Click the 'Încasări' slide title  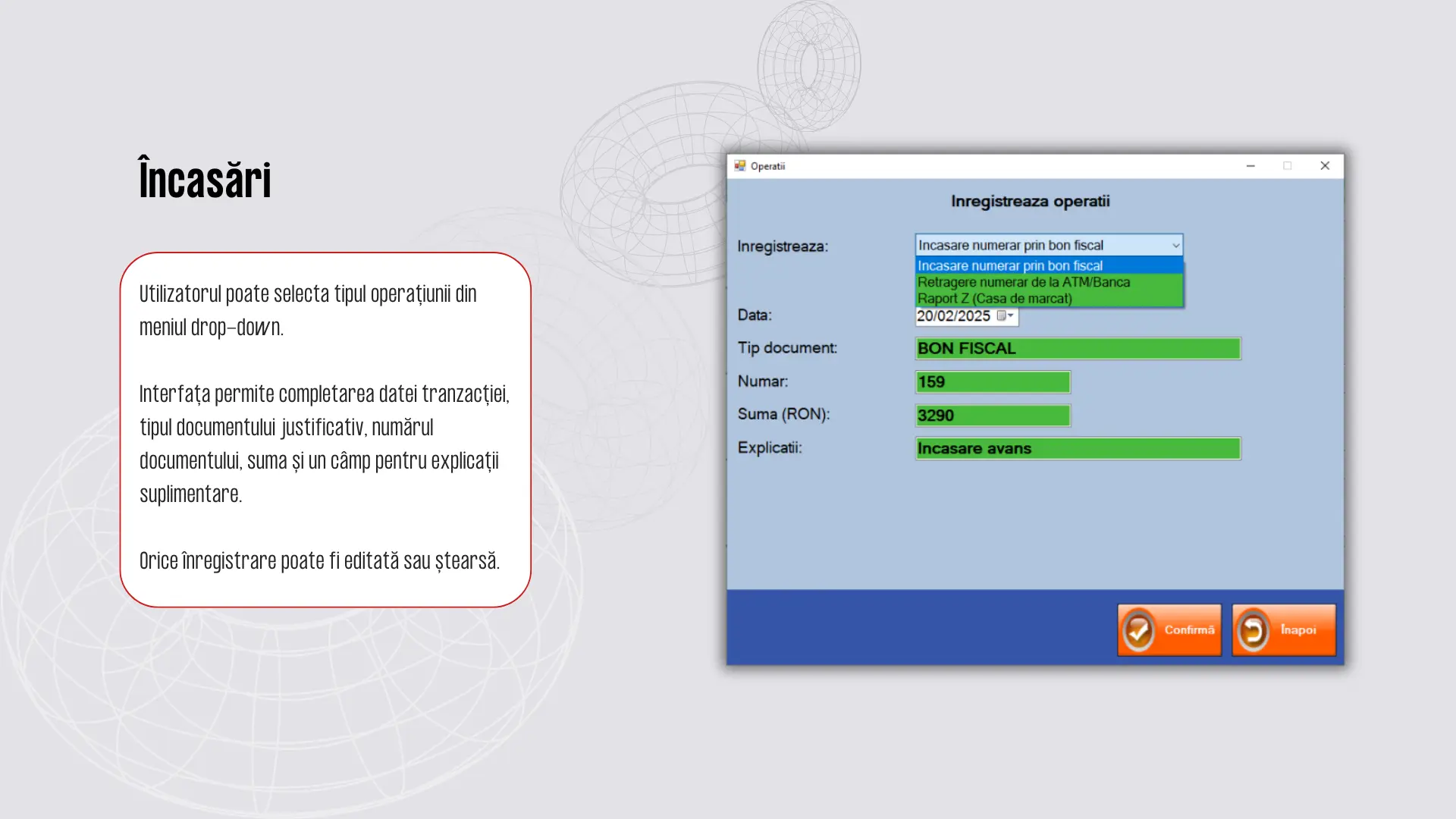pos(205,179)
